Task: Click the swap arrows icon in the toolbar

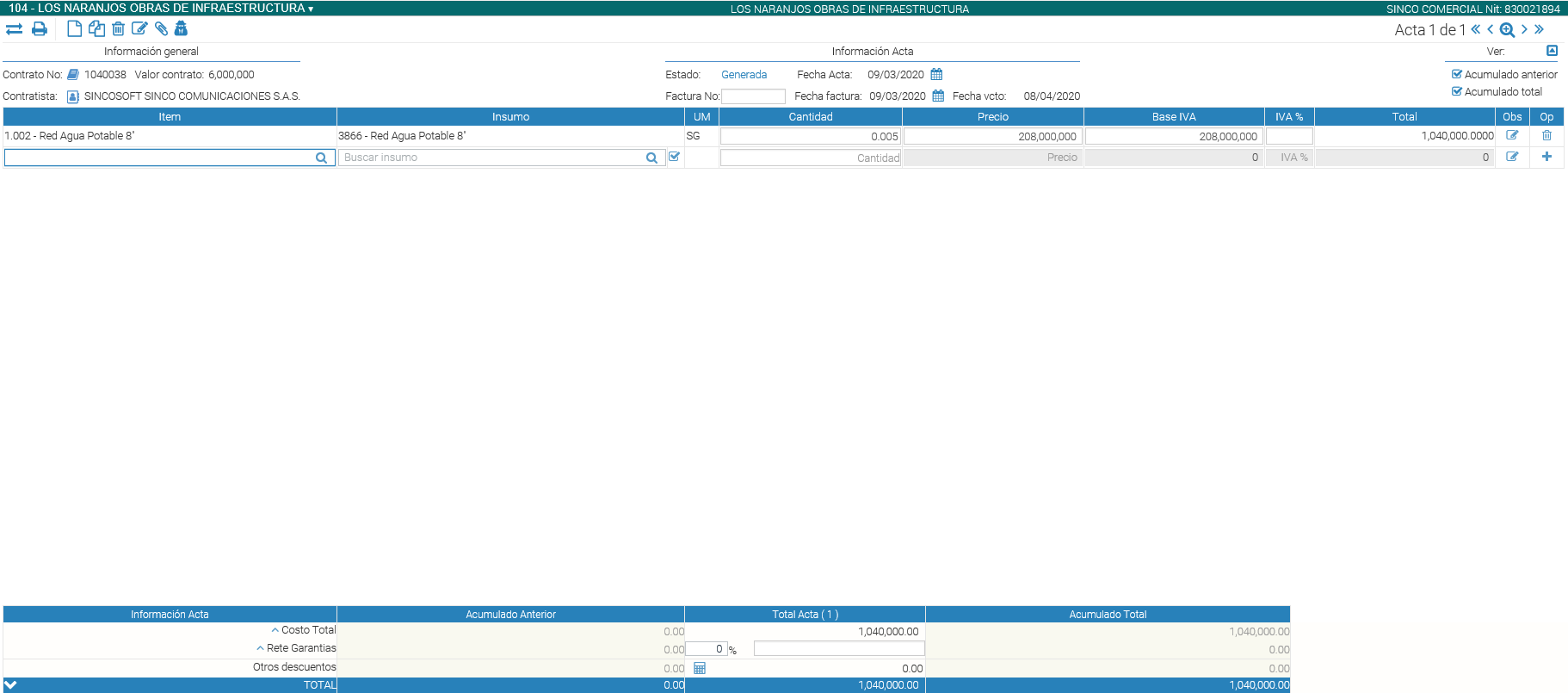Action: pos(14,29)
